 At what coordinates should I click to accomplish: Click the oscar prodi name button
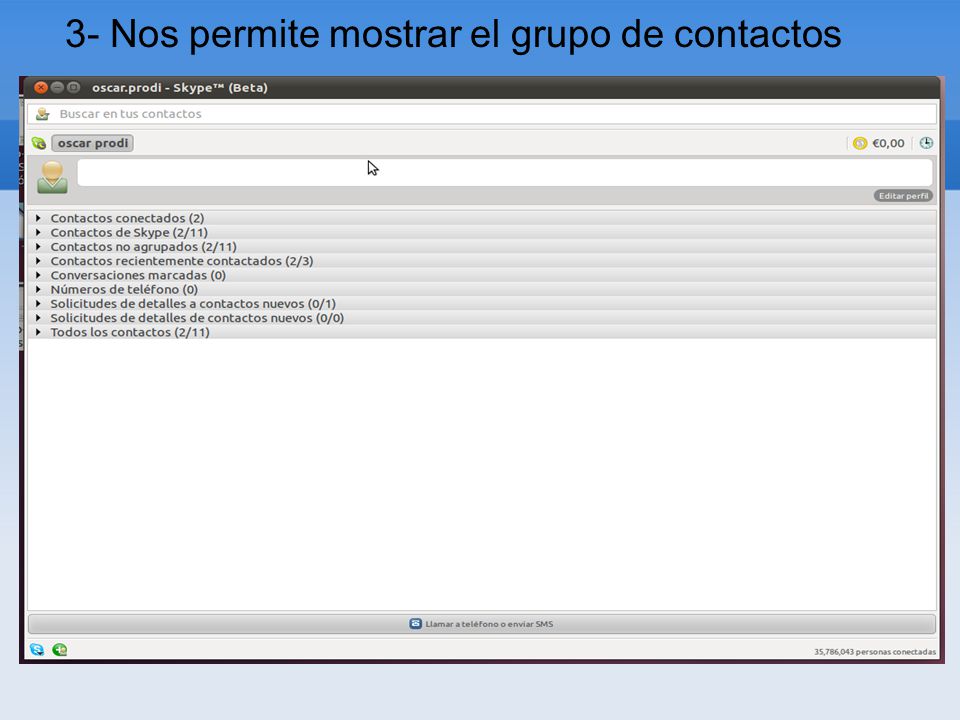[92, 143]
